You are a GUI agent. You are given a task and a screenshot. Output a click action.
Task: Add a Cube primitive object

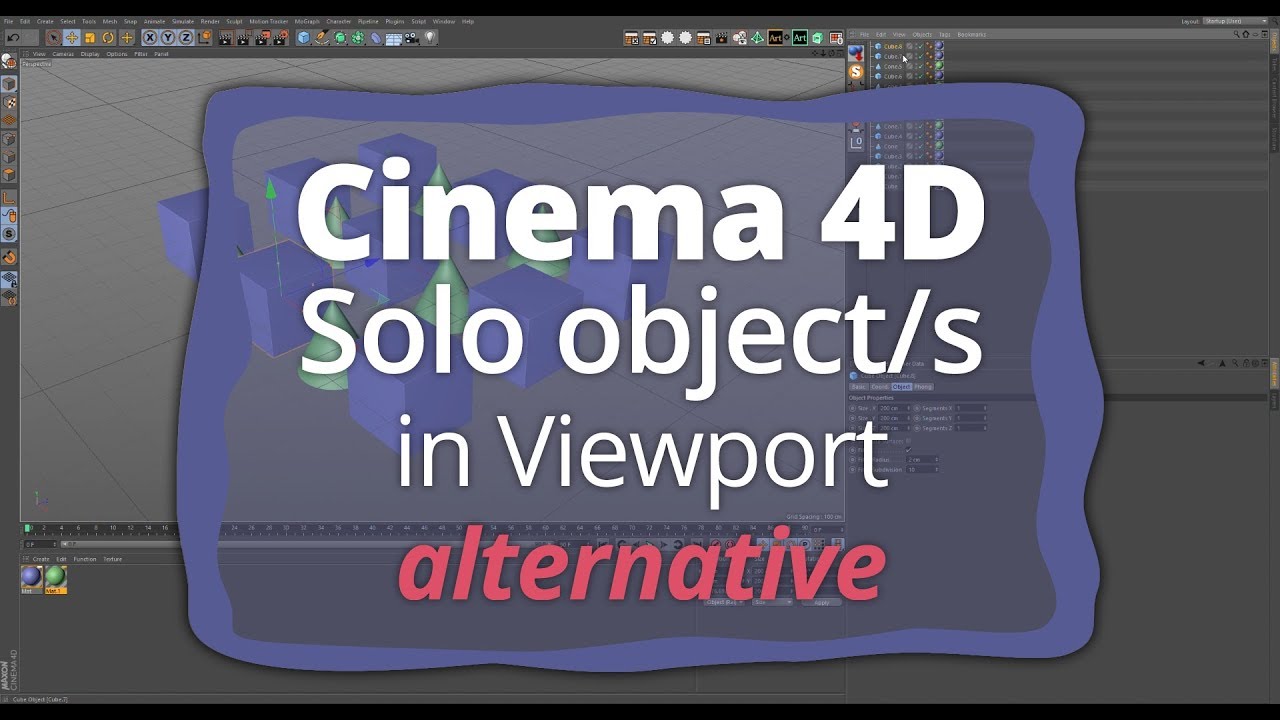[303, 37]
